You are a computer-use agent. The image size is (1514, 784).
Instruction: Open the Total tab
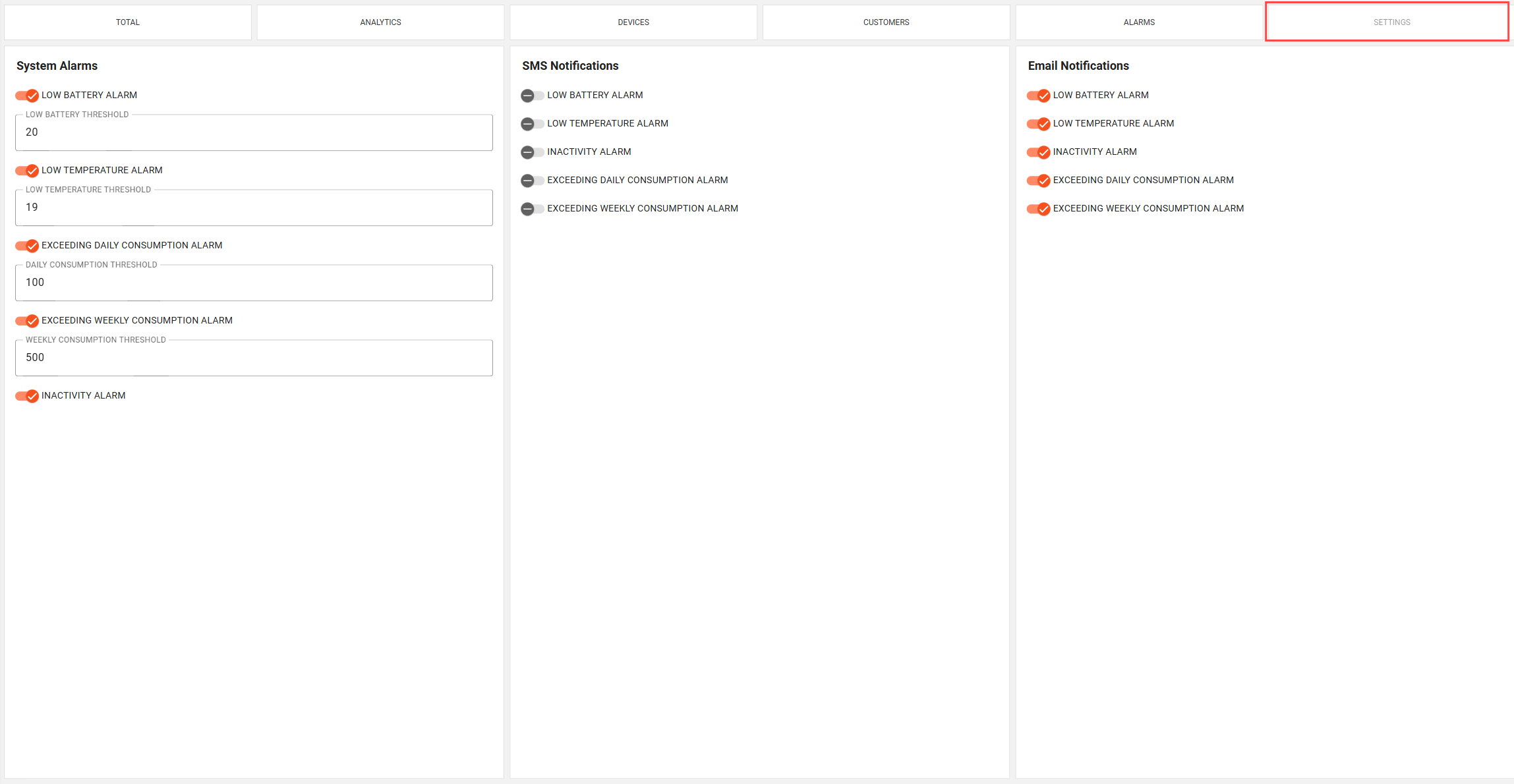click(x=128, y=22)
